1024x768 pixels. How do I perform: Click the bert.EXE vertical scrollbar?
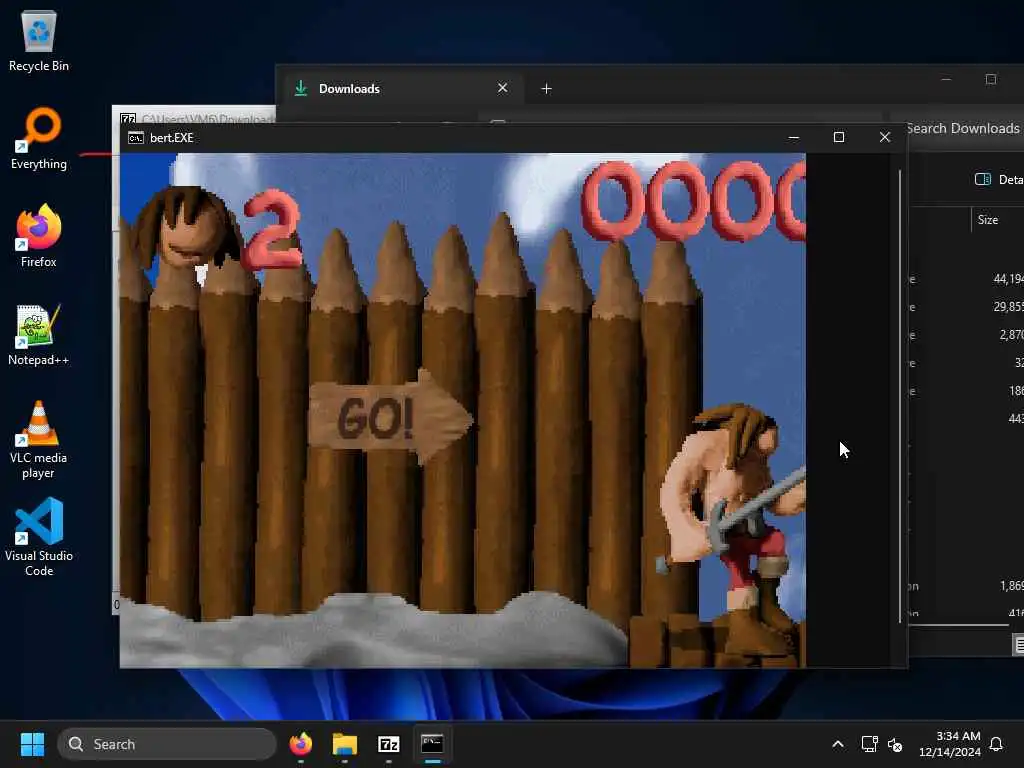coord(900,396)
